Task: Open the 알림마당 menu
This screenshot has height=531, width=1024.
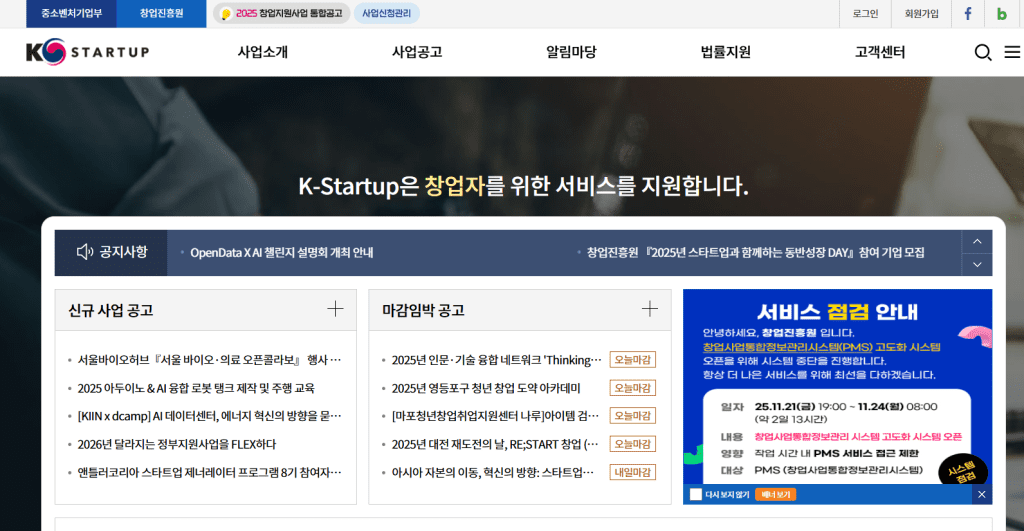Action: [571, 52]
